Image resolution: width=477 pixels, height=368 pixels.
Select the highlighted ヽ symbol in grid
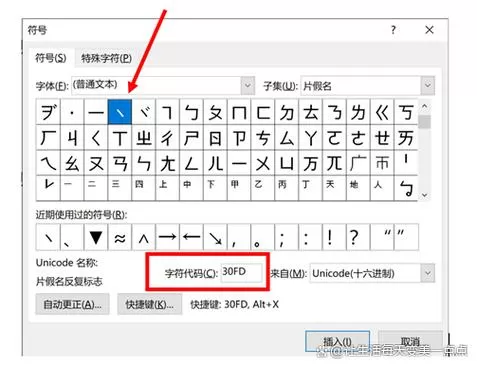coord(120,112)
